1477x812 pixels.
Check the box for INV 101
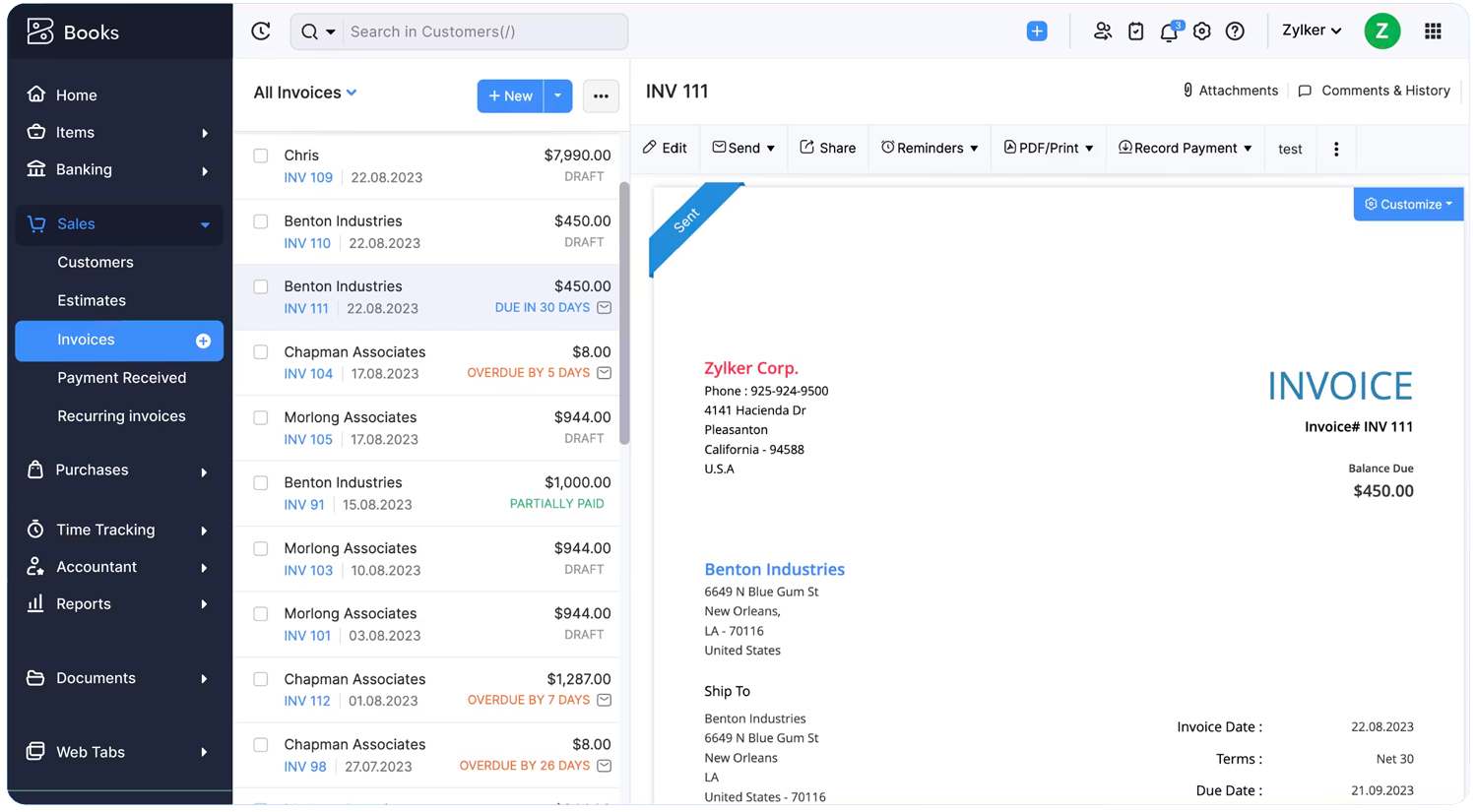click(261, 614)
